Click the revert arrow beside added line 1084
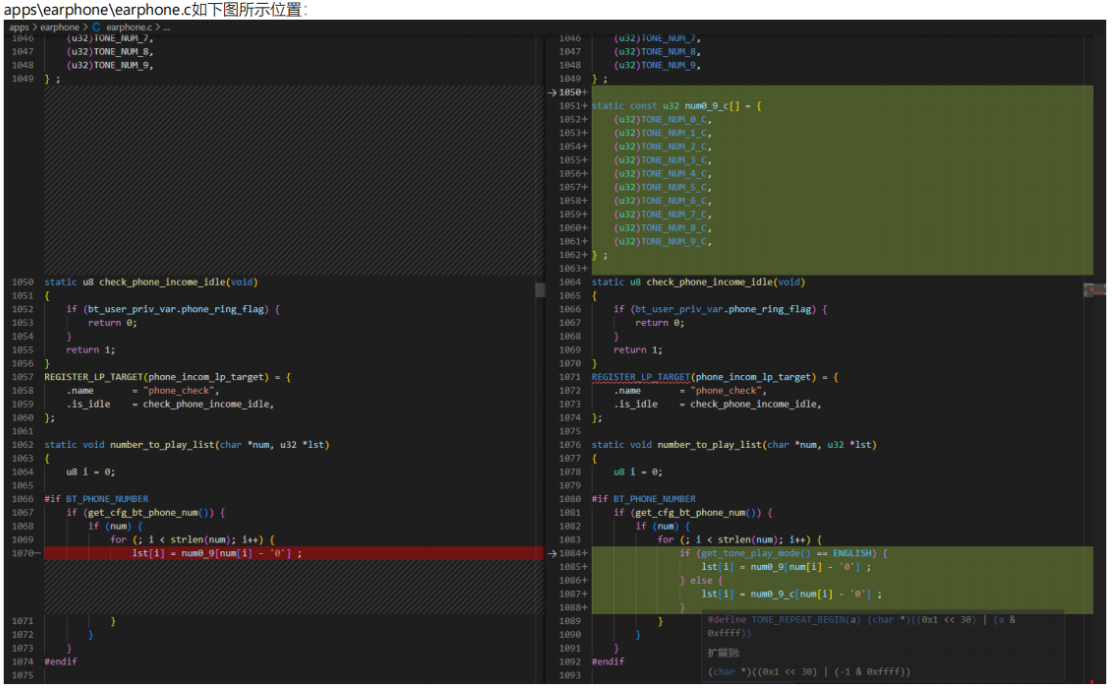Image resolution: width=1112 pixels, height=689 pixels. pyautogui.click(x=552, y=554)
